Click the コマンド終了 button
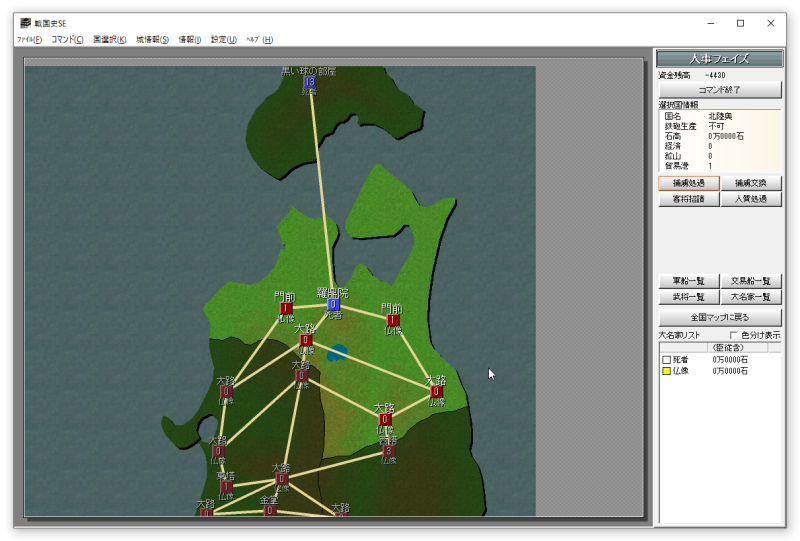The width and height of the screenshot is (800, 541). coord(719,90)
